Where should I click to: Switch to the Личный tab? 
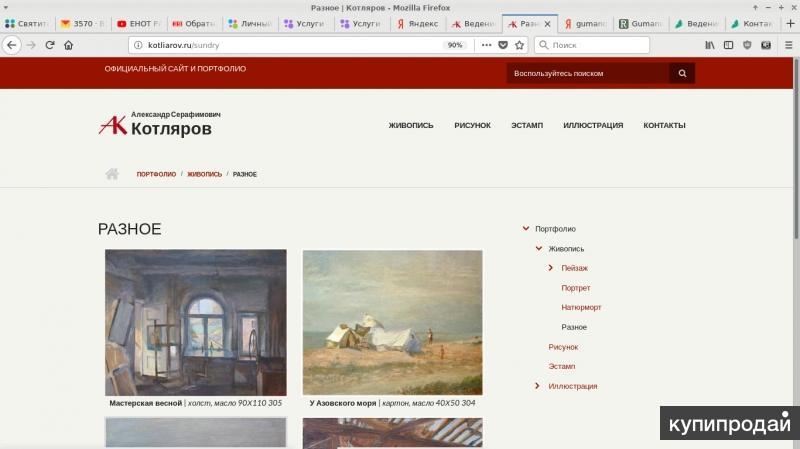coord(250,23)
